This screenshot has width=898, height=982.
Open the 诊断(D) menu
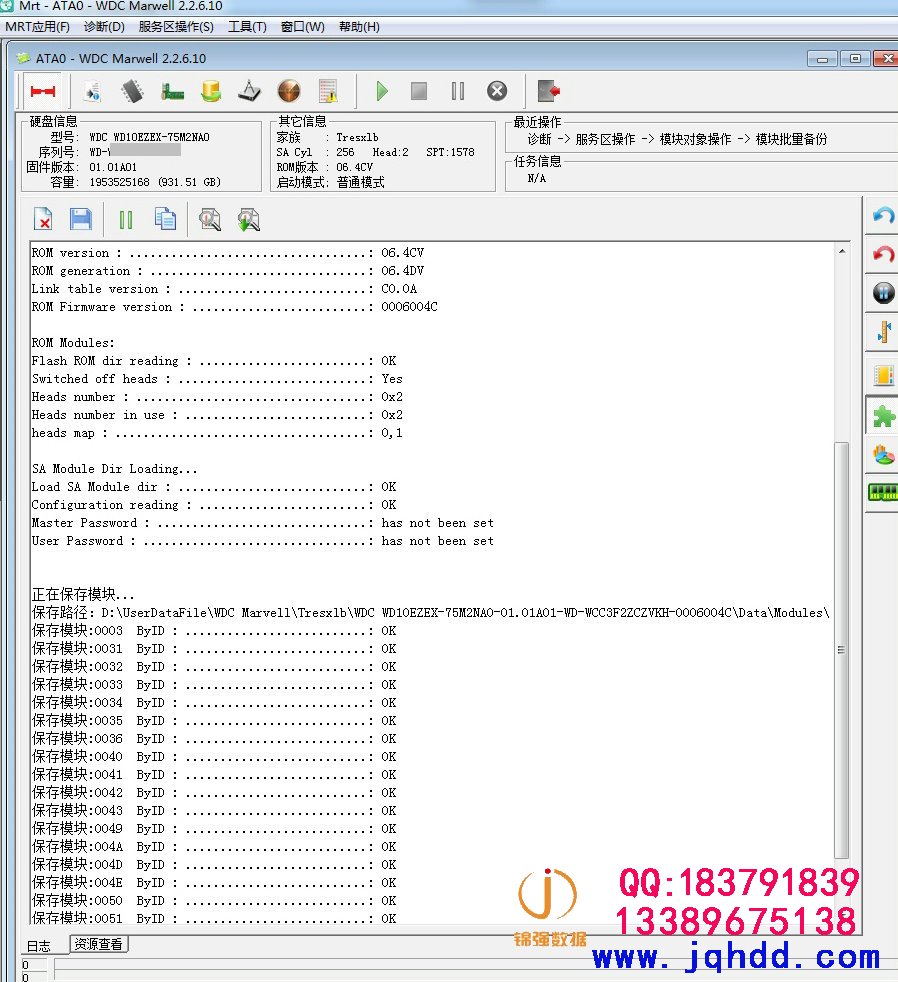point(104,27)
